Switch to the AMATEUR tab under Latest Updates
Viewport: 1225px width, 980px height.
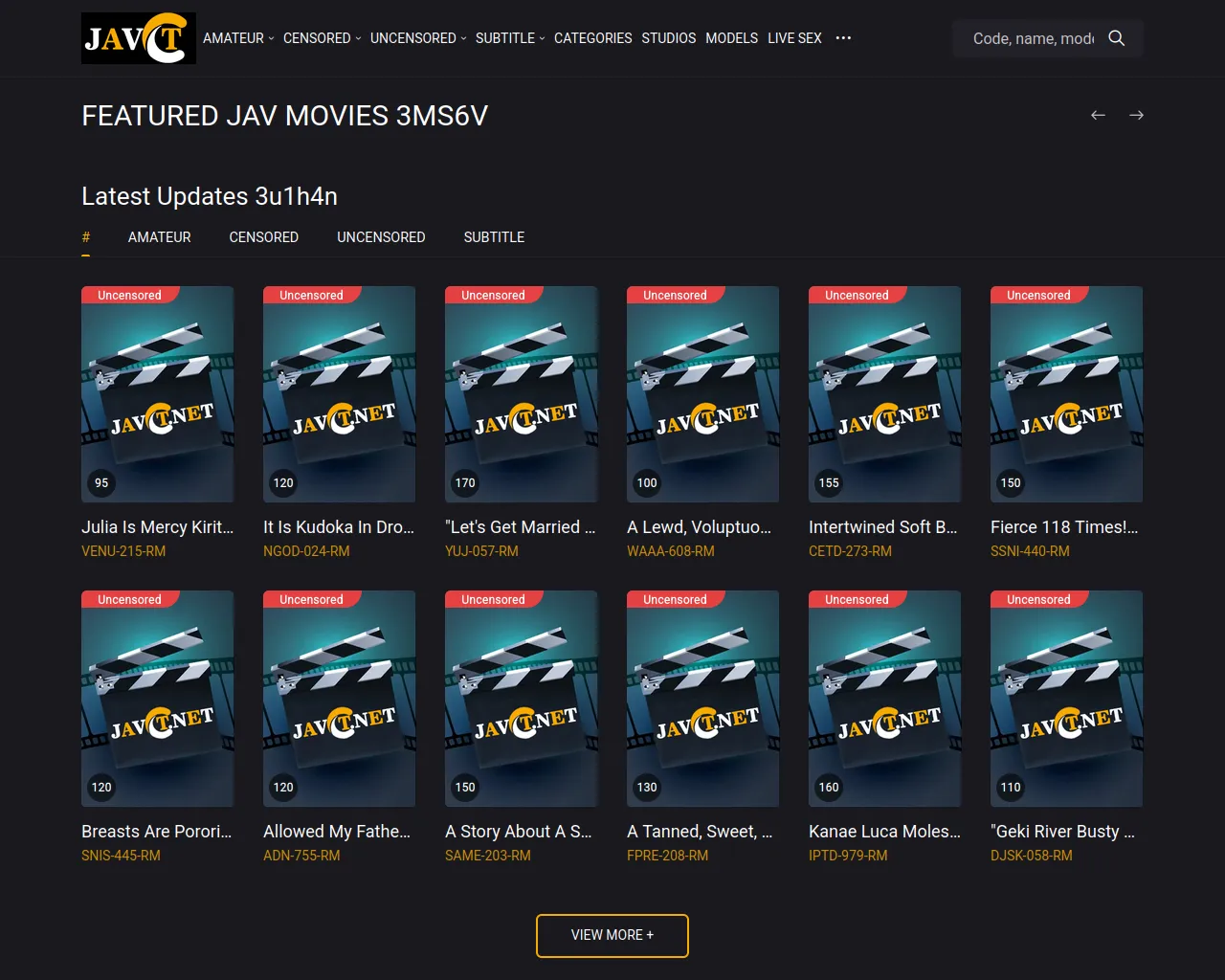[x=160, y=237]
